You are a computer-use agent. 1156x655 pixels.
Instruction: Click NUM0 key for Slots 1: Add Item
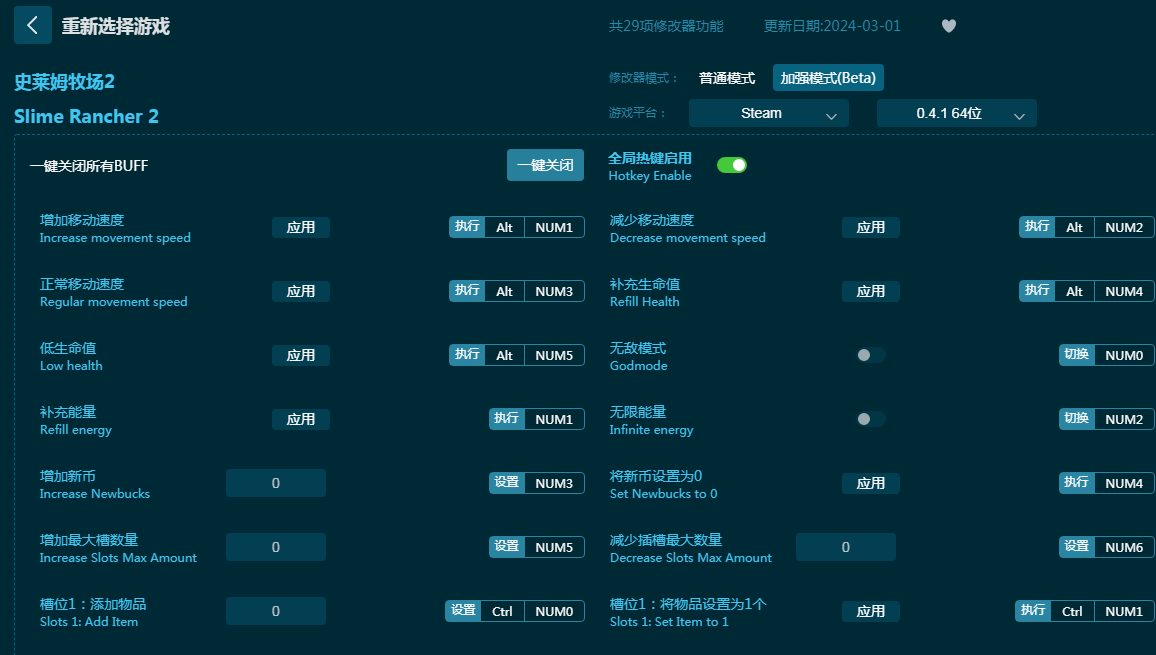click(x=554, y=611)
